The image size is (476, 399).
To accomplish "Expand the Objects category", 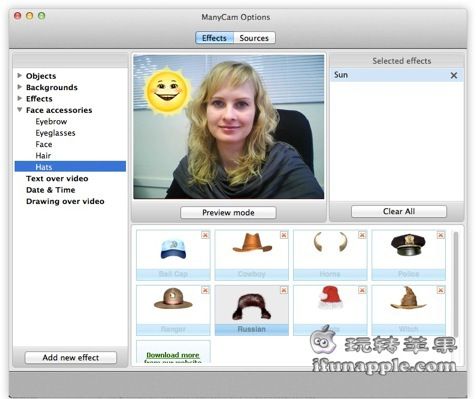I will click(20, 76).
